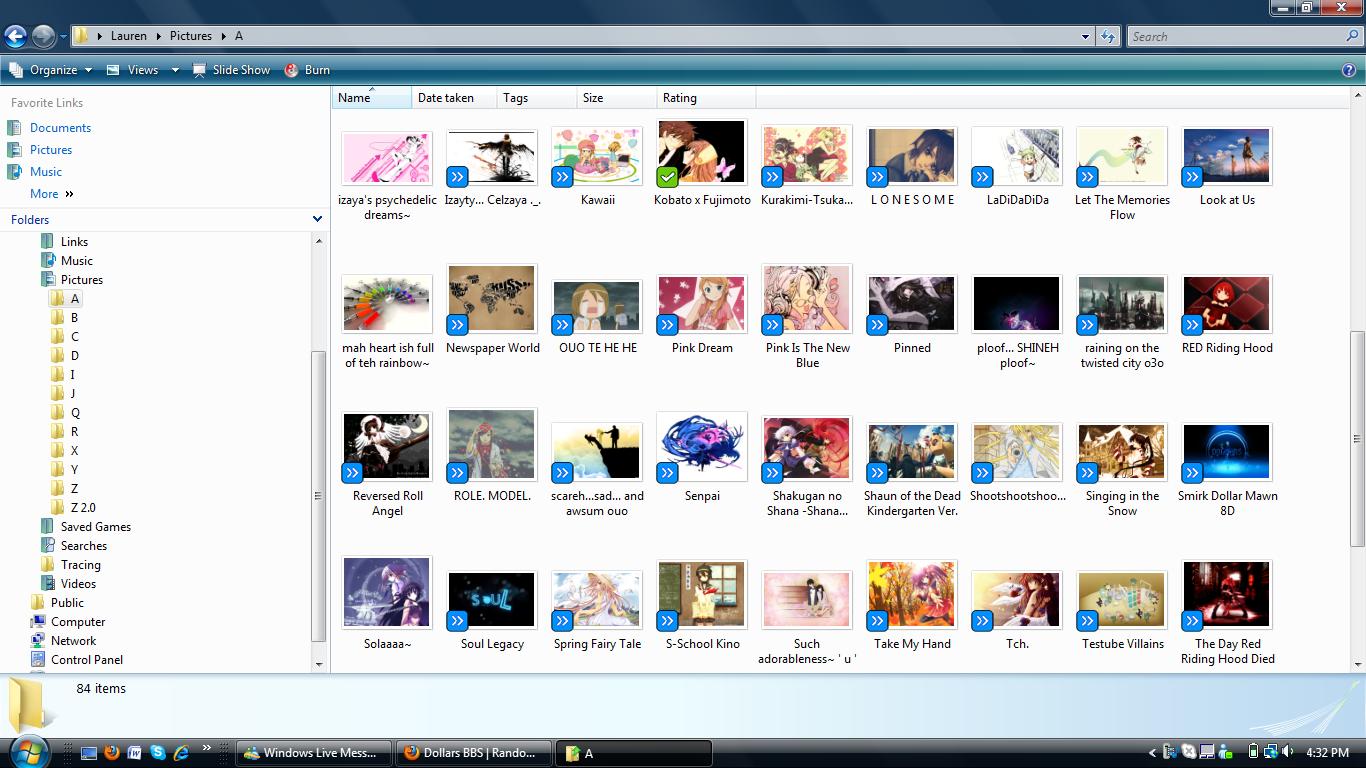Select Saved Games in folder tree
The image size is (1366, 768).
click(x=95, y=527)
